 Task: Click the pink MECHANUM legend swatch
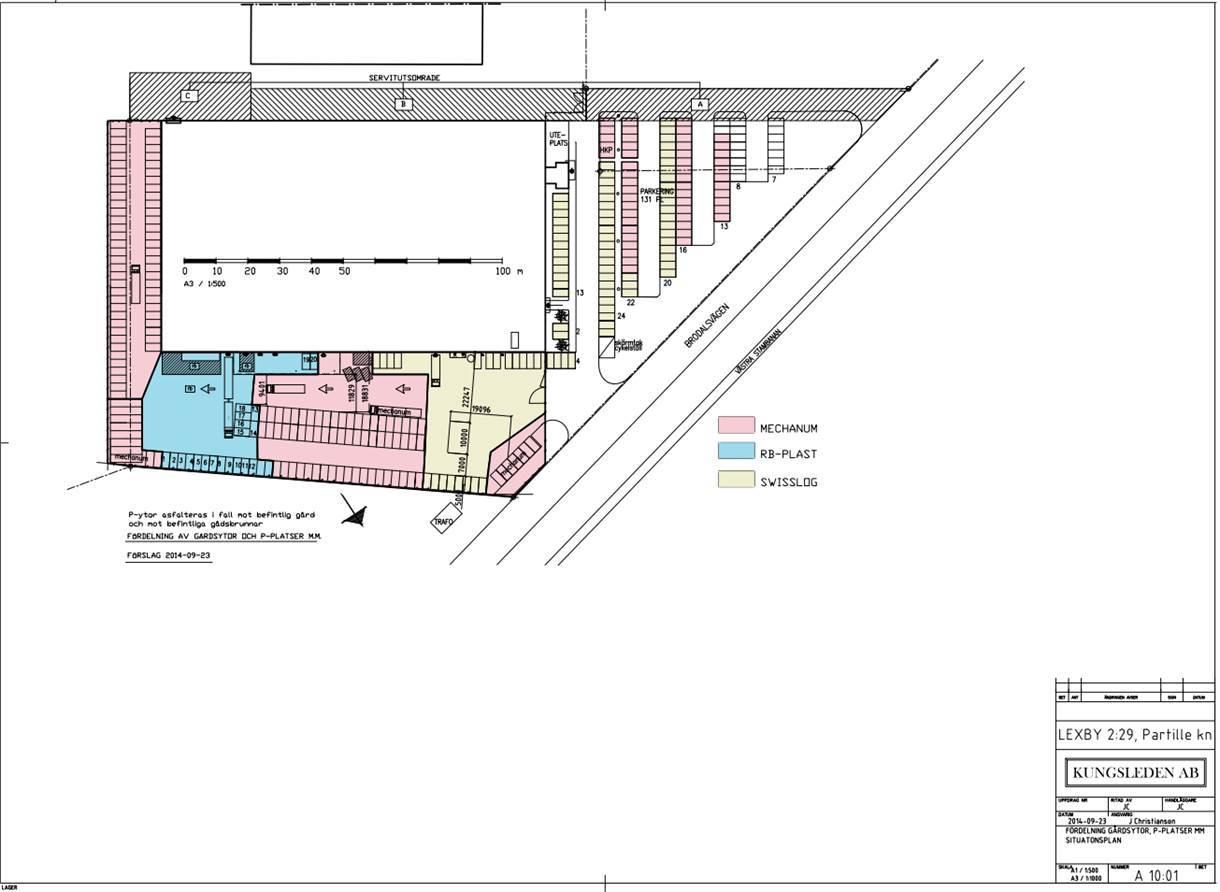coord(735,427)
